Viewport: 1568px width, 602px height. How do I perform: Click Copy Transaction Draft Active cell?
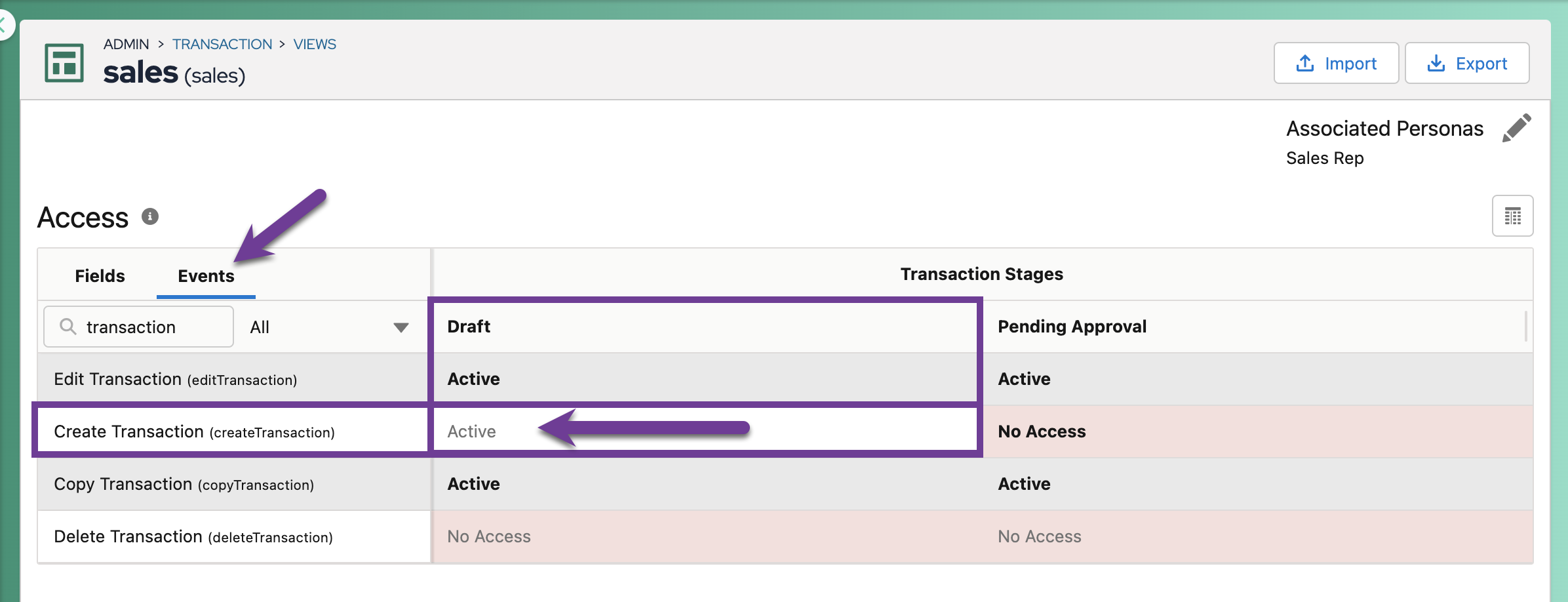707,484
